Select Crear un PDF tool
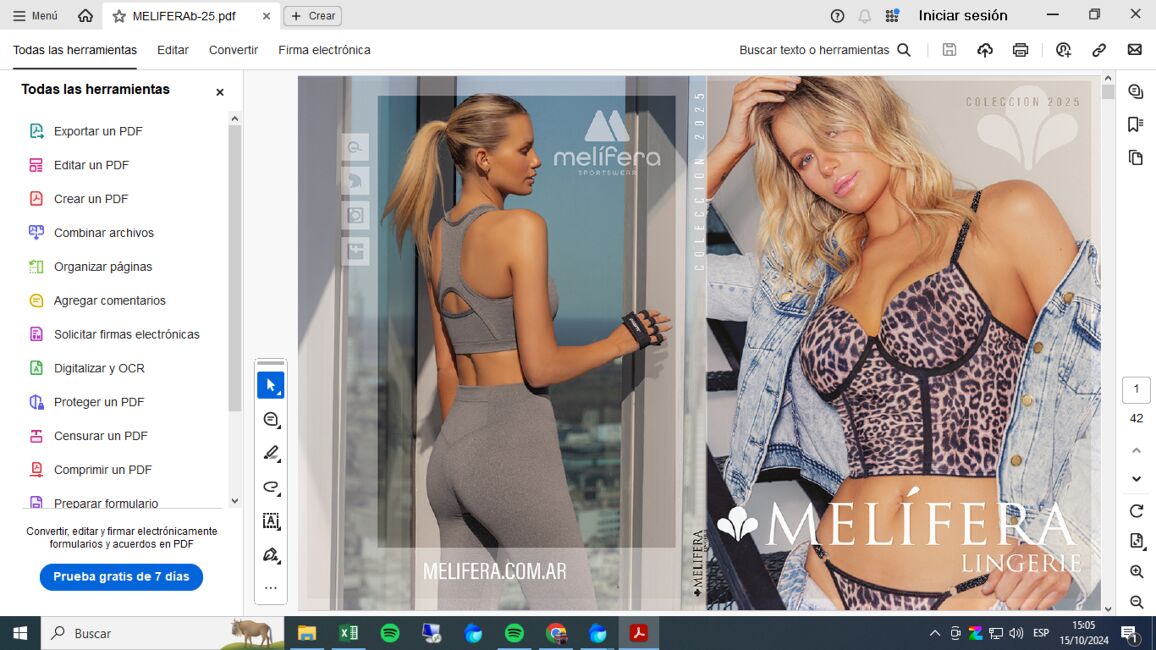This screenshot has width=1156, height=650. (91, 199)
